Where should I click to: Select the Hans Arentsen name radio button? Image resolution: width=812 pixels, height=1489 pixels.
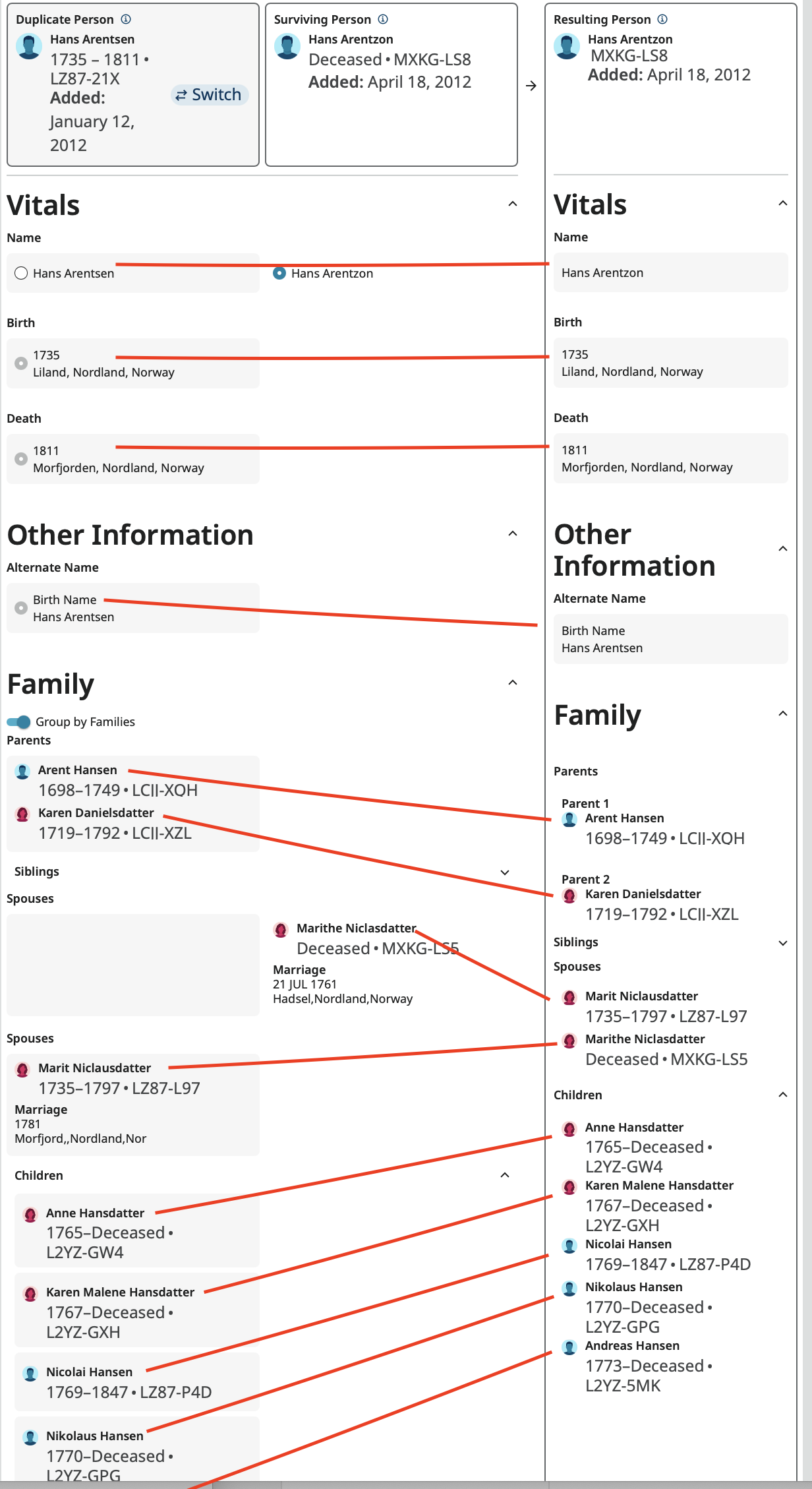pyautogui.click(x=21, y=273)
